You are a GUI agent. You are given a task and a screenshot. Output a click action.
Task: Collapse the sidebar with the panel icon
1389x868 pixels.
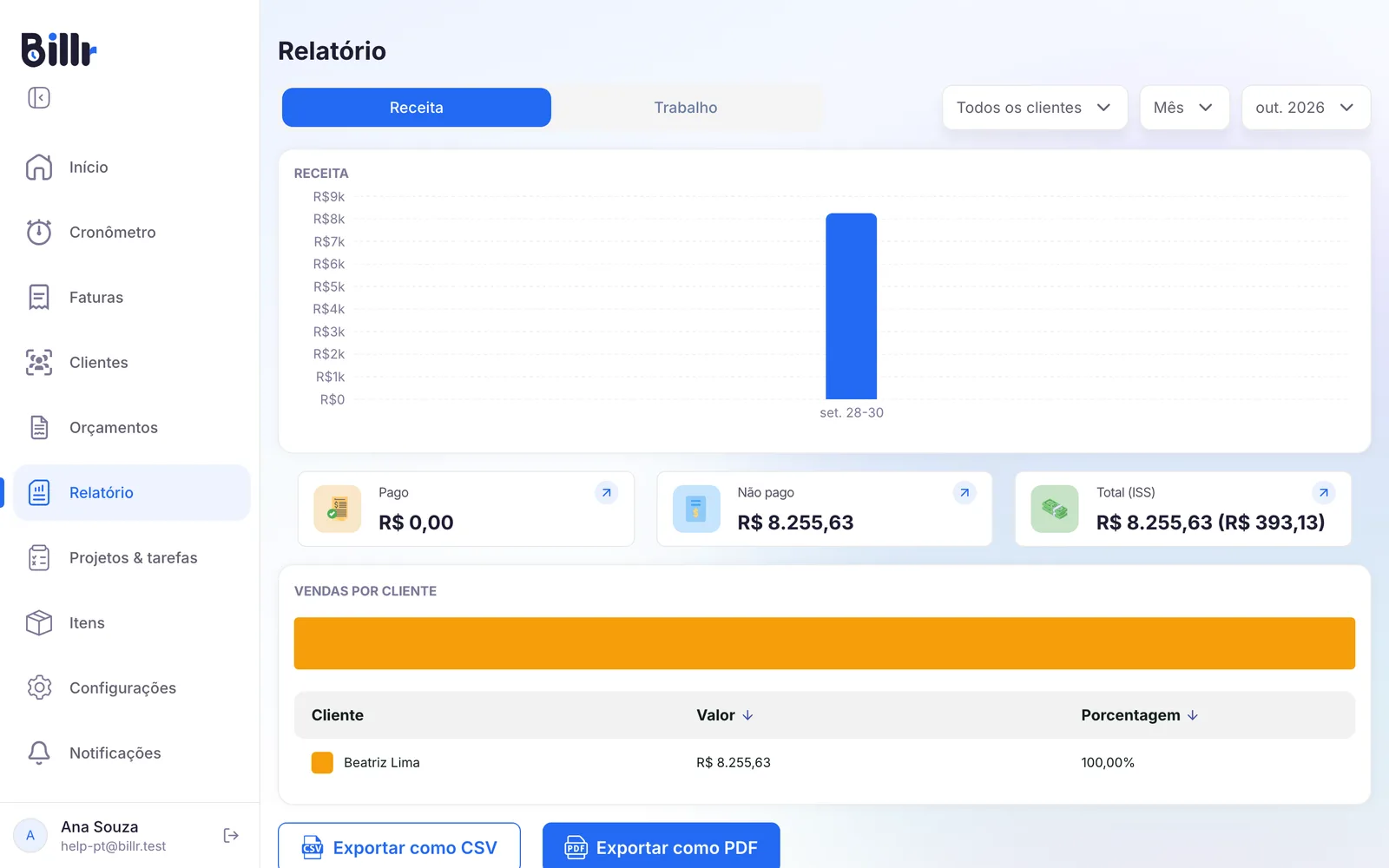click(39, 97)
